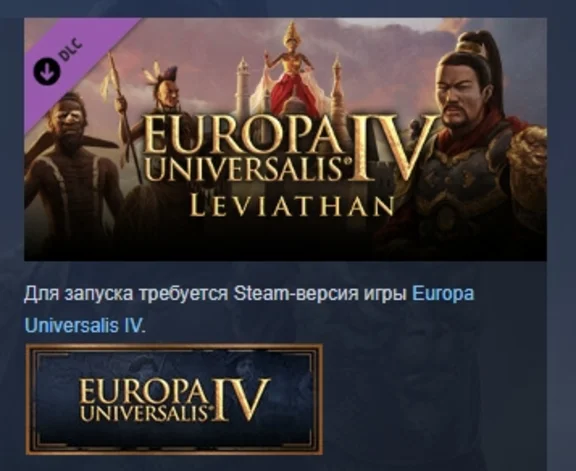Click EUROPA text inside the lower thumbnail
576x471 pixels.
pos(143,392)
